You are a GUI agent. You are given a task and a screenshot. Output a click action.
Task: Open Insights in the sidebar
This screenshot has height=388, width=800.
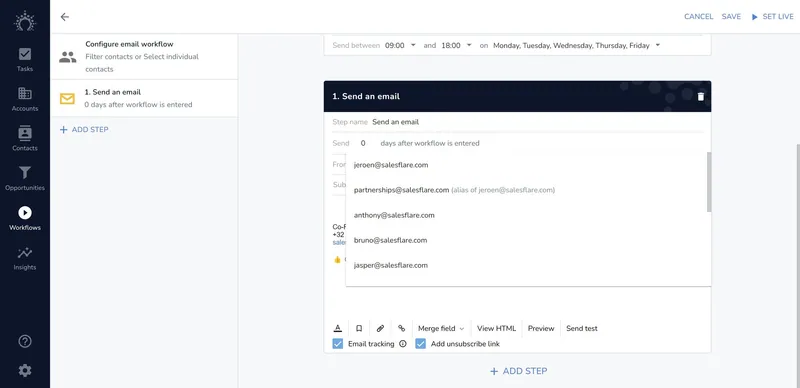(24, 258)
